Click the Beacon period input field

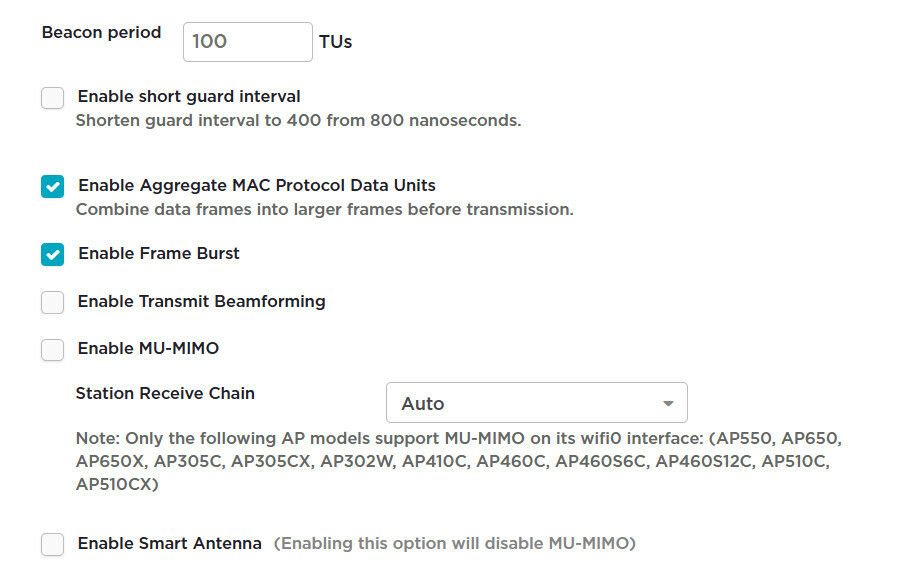pos(247,42)
